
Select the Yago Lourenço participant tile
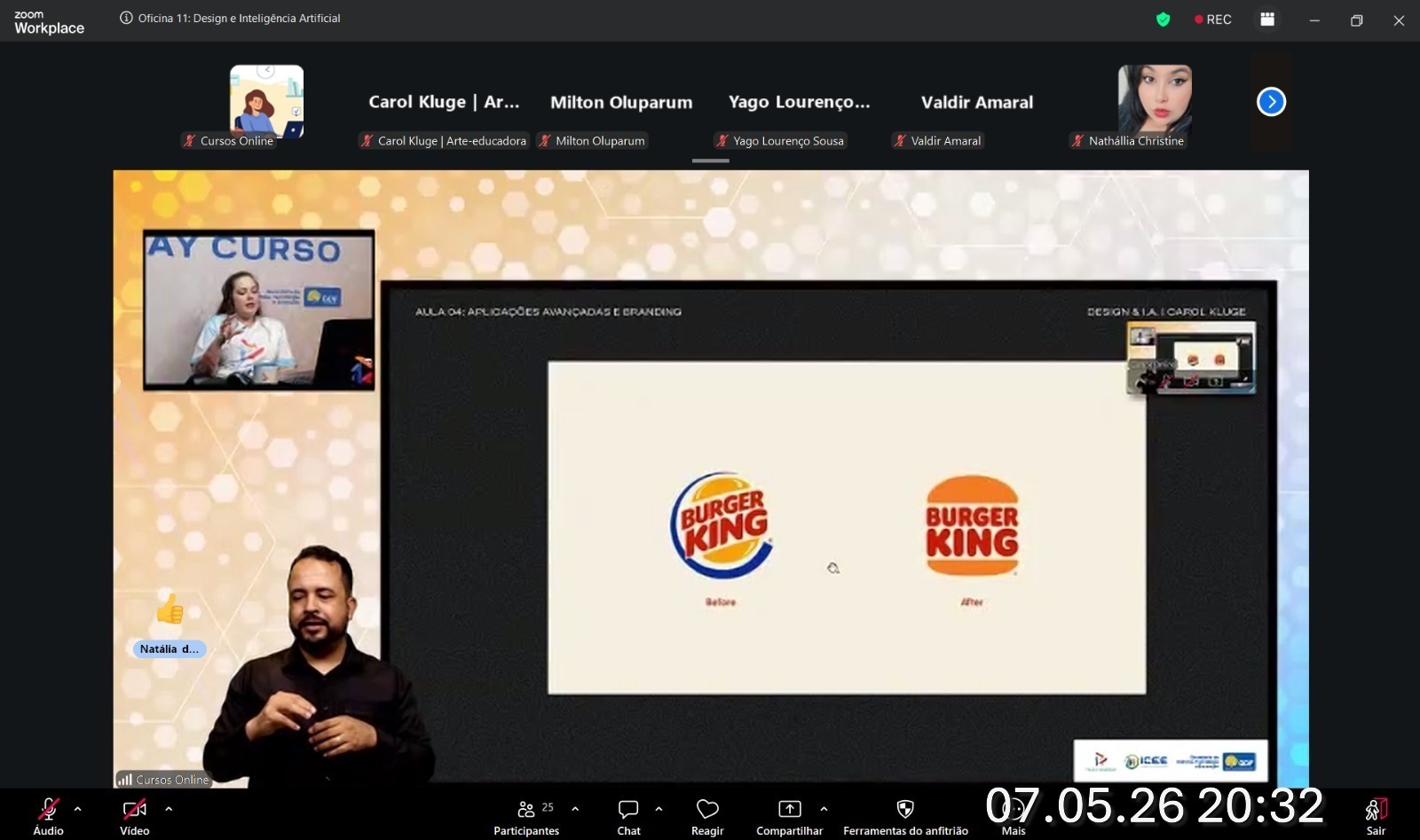[799, 102]
